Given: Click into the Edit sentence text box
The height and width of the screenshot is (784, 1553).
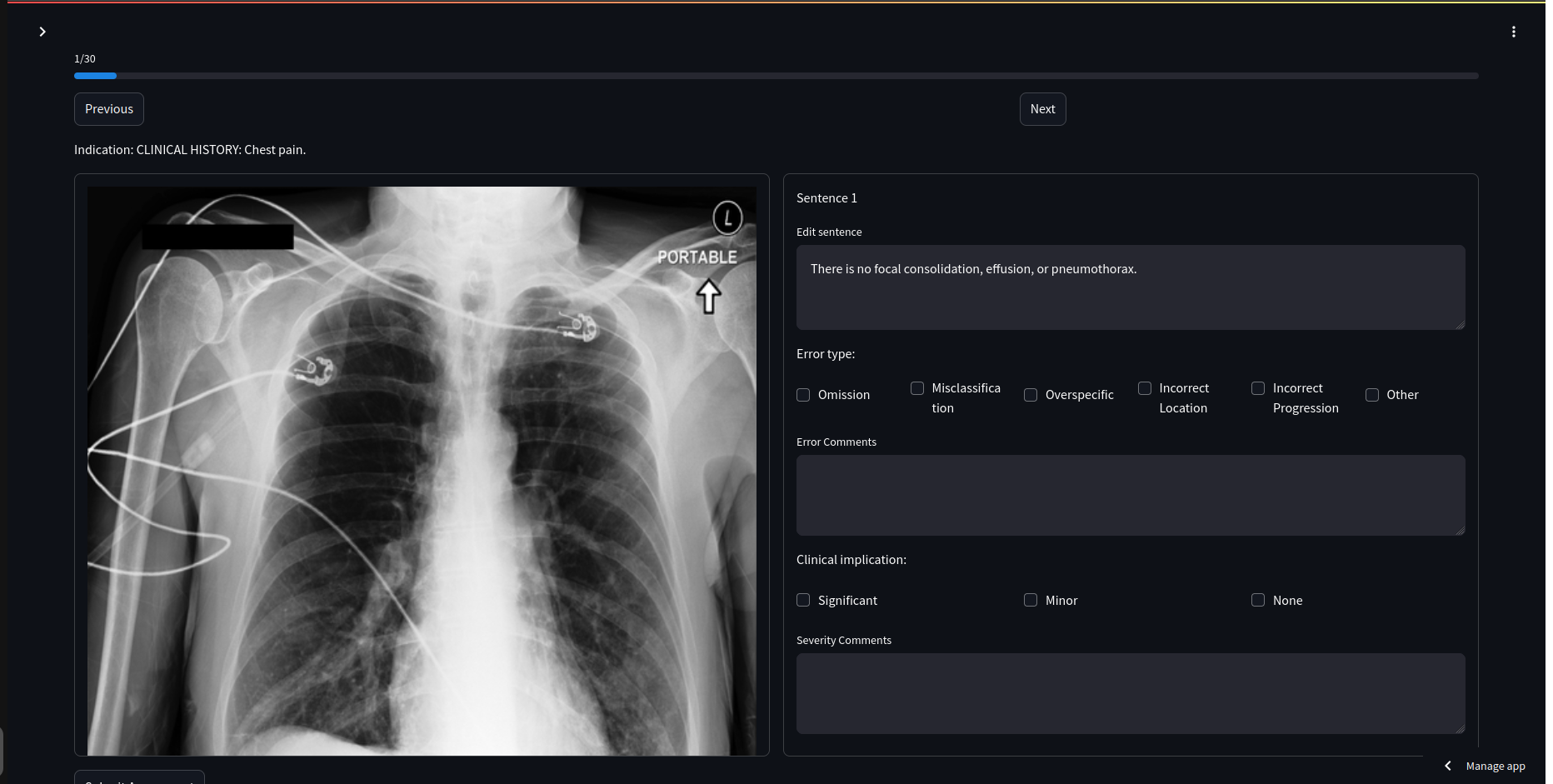Looking at the screenshot, I should pos(1130,287).
